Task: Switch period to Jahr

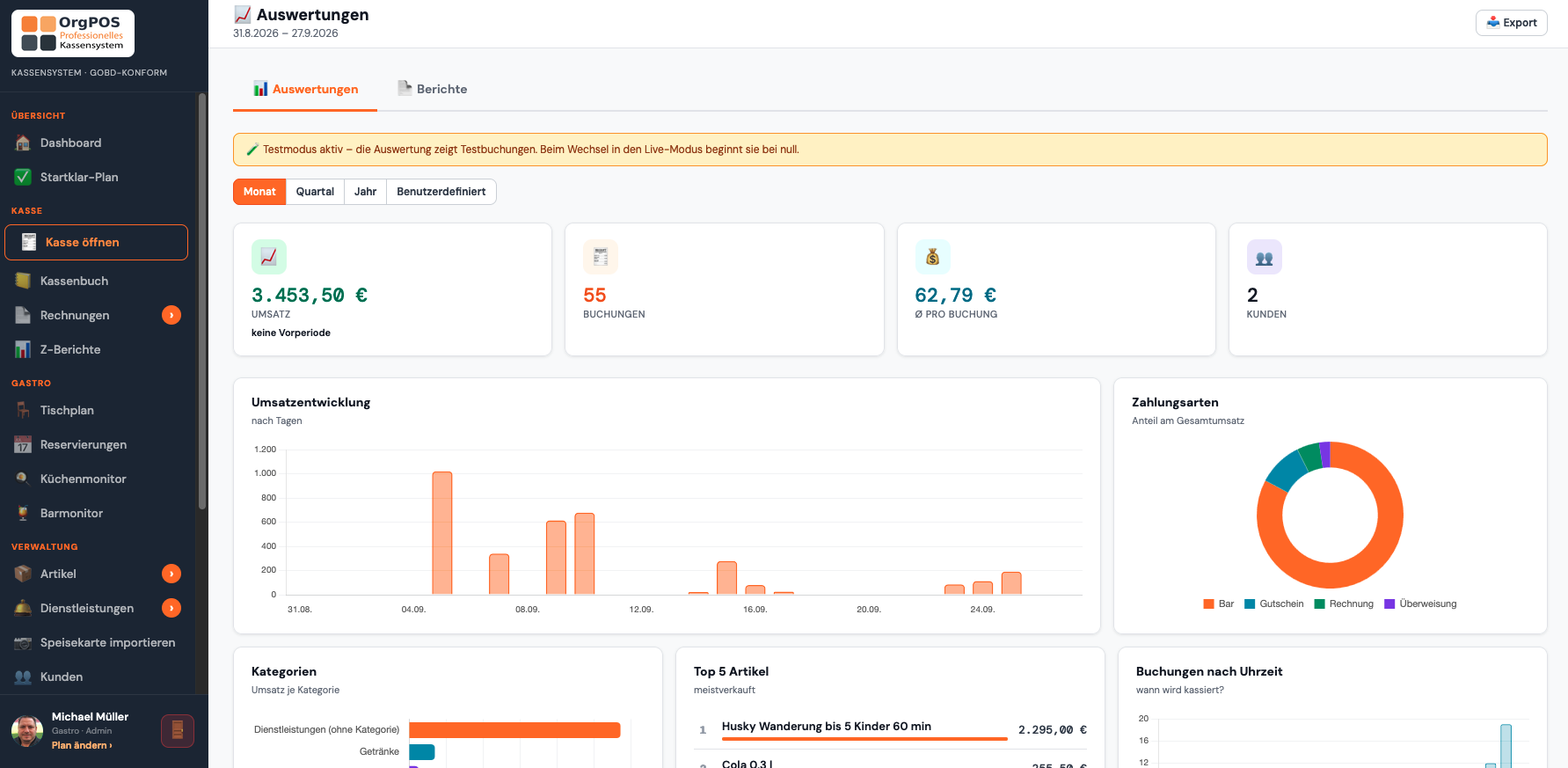Action: [365, 192]
